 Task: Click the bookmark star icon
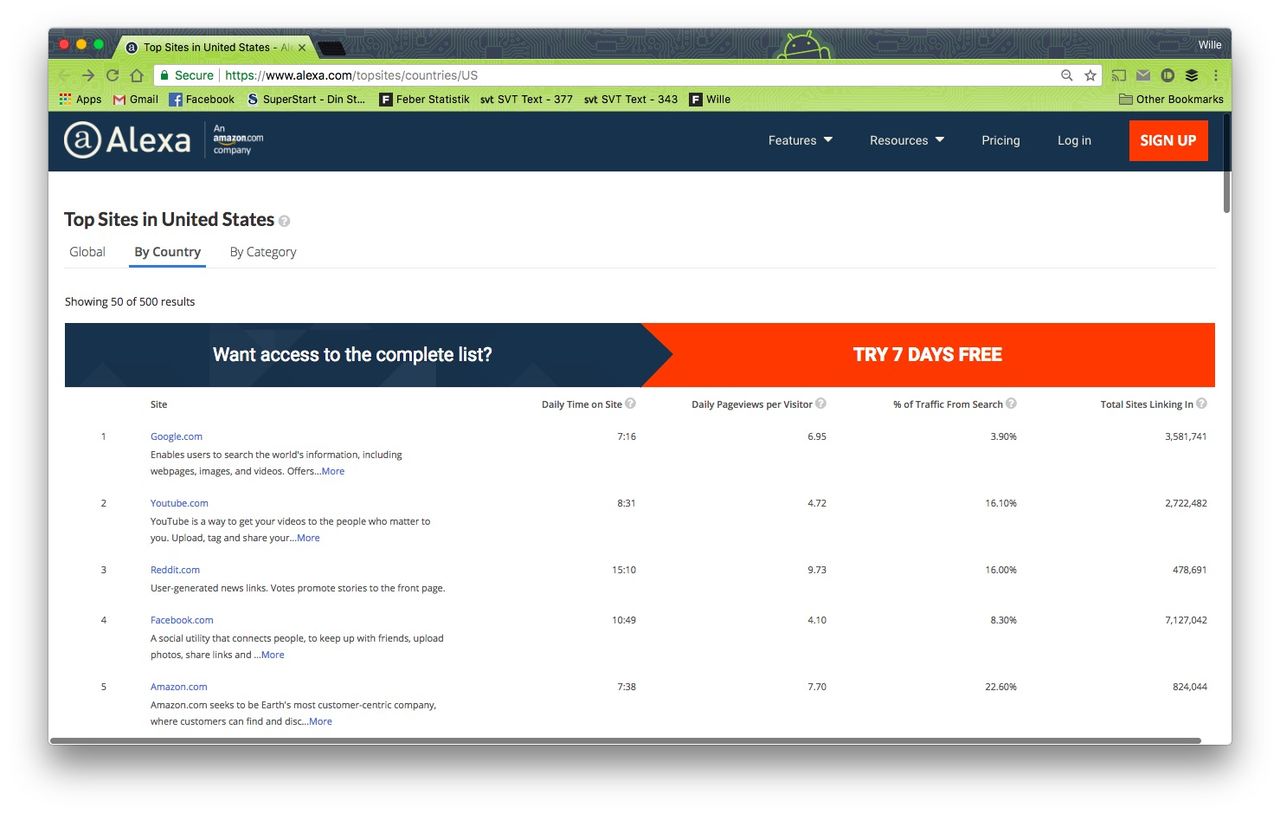(1090, 75)
